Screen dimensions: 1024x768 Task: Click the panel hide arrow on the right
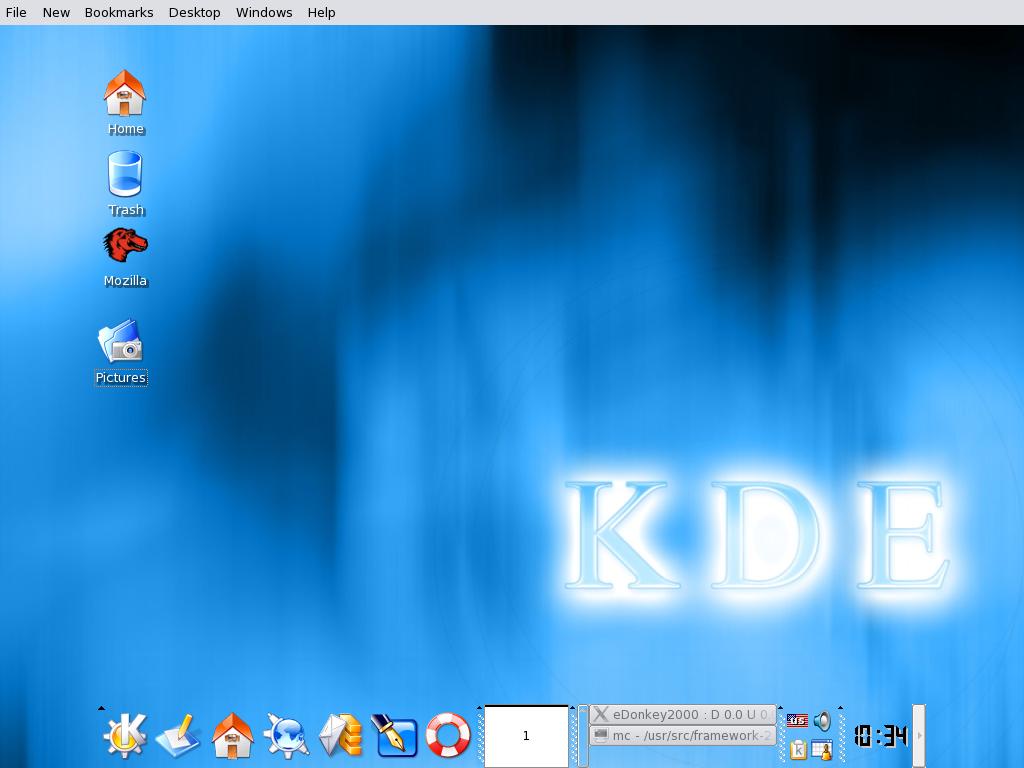918,733
